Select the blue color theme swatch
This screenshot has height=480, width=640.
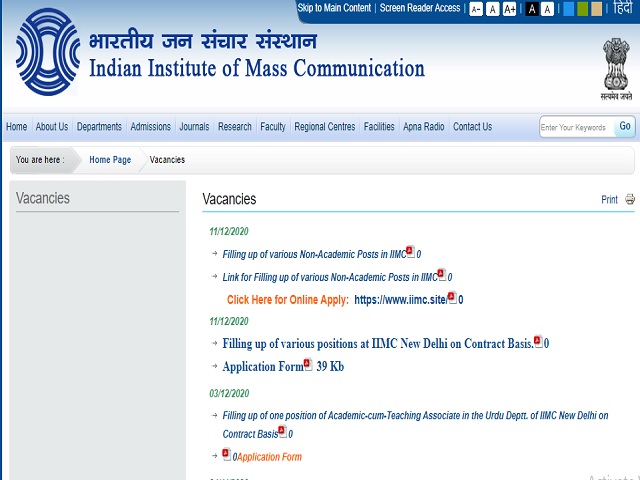point(569,9)
